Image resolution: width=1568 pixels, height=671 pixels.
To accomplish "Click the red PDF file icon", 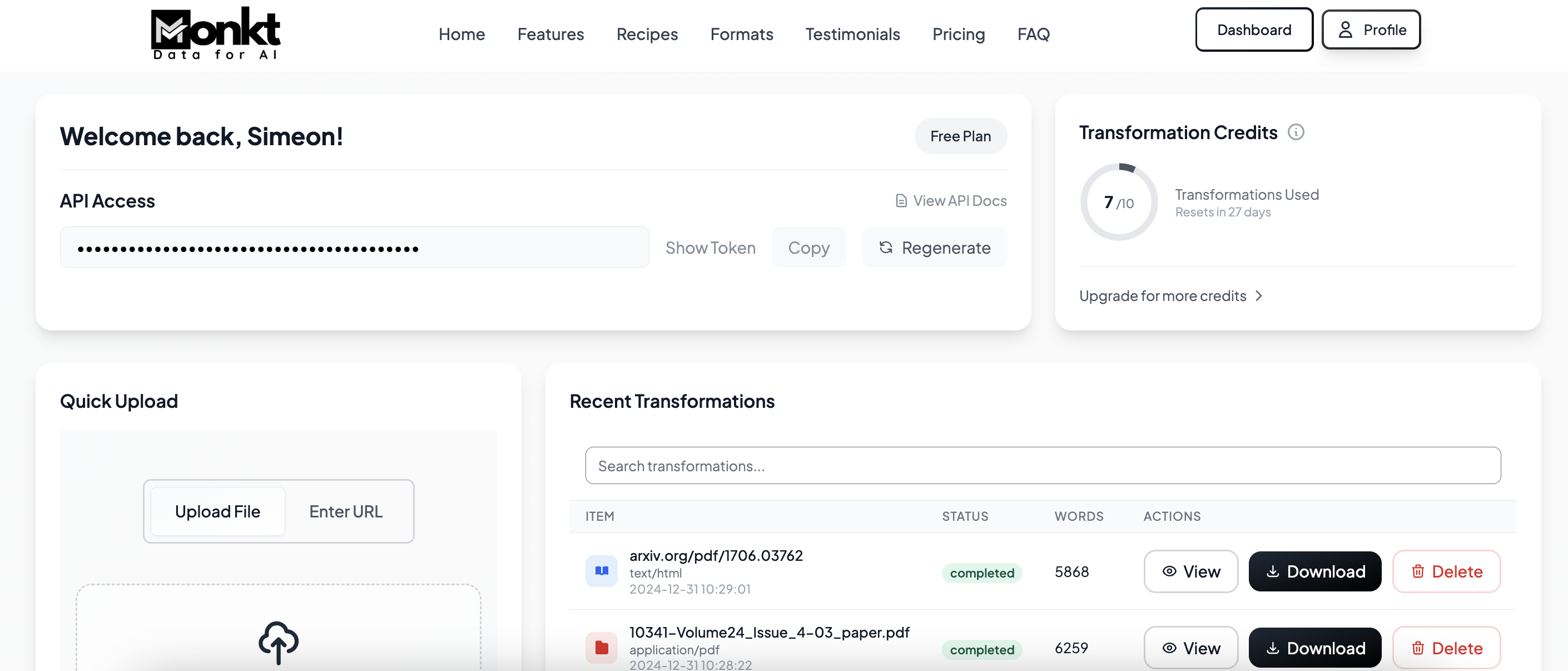I will pos(602,647).
